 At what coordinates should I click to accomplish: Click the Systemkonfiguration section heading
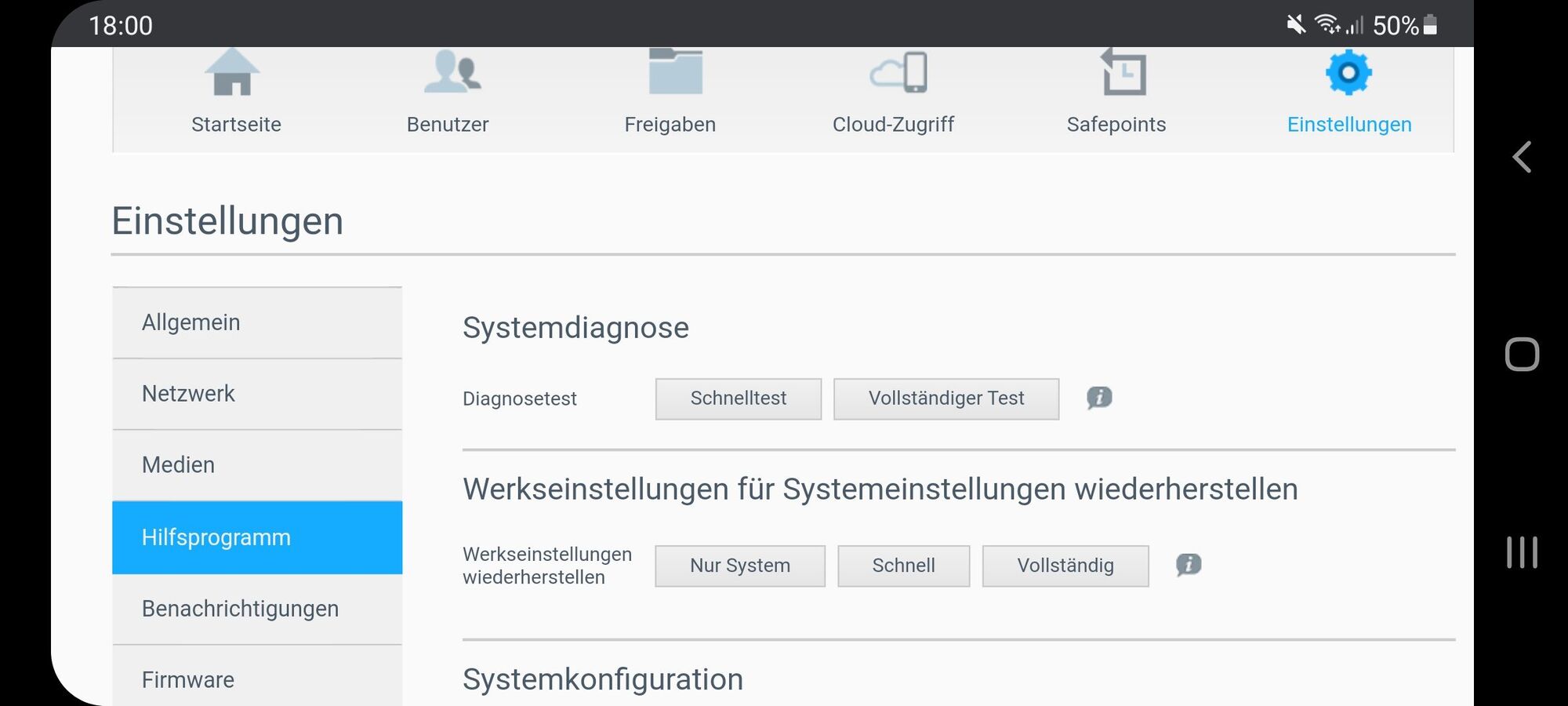coord(603,679)
